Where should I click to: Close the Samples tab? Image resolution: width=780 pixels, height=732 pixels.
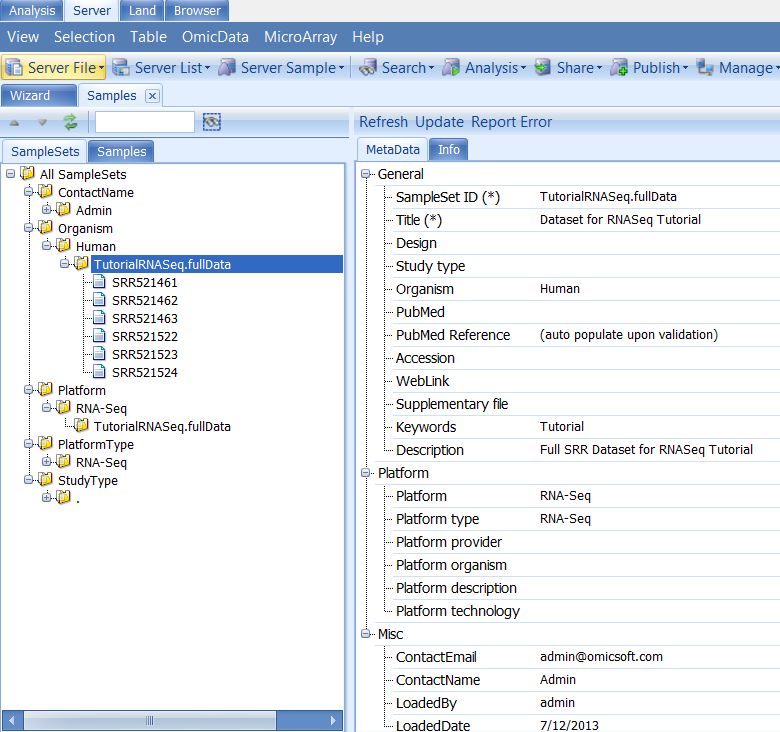pyautogui.click(x=153, y=95)
